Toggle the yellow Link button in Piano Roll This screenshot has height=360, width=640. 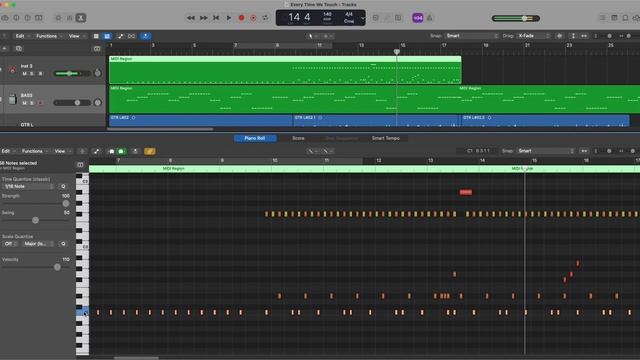150,151
